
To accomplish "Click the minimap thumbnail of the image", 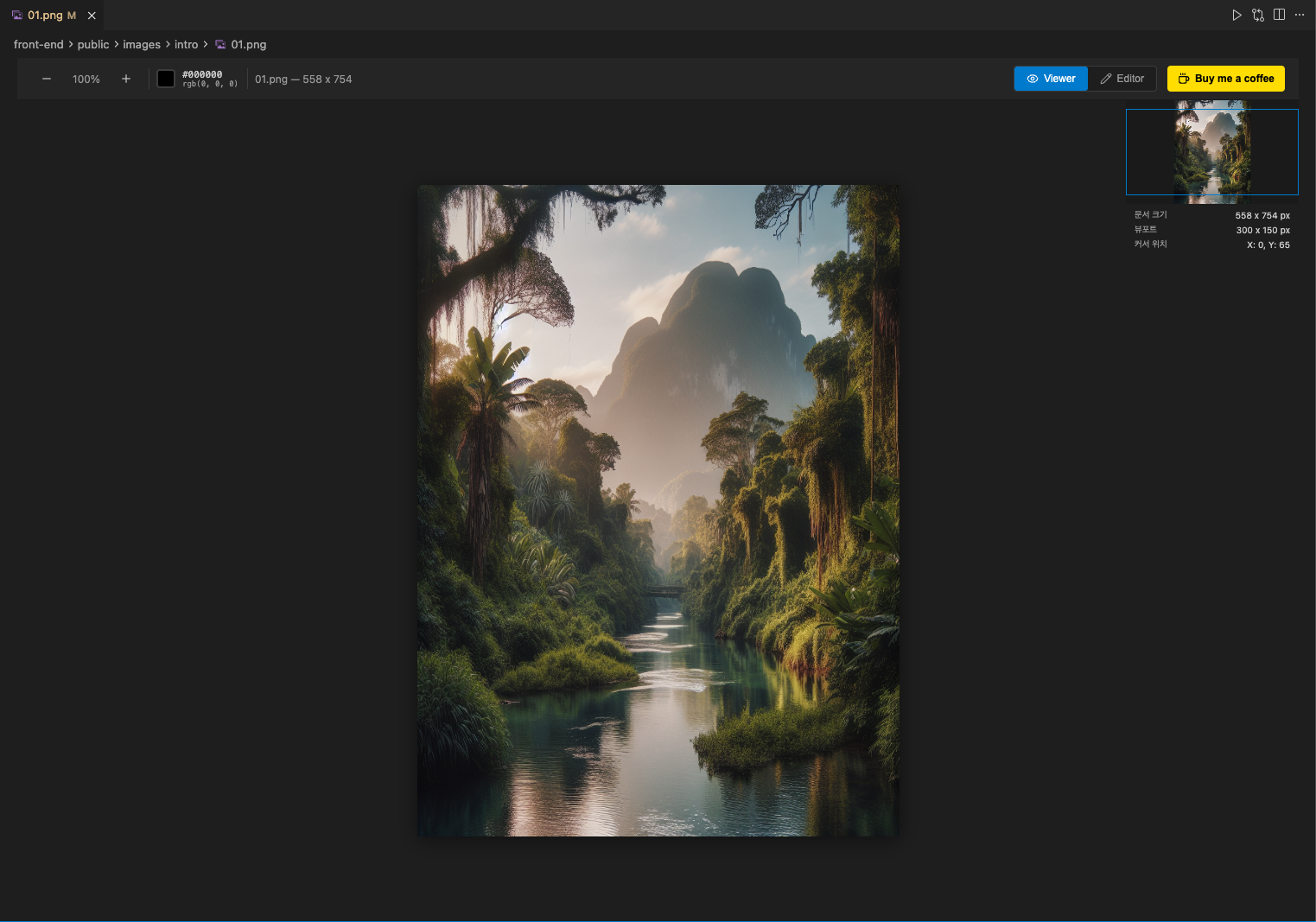I will click(1211, 152).
